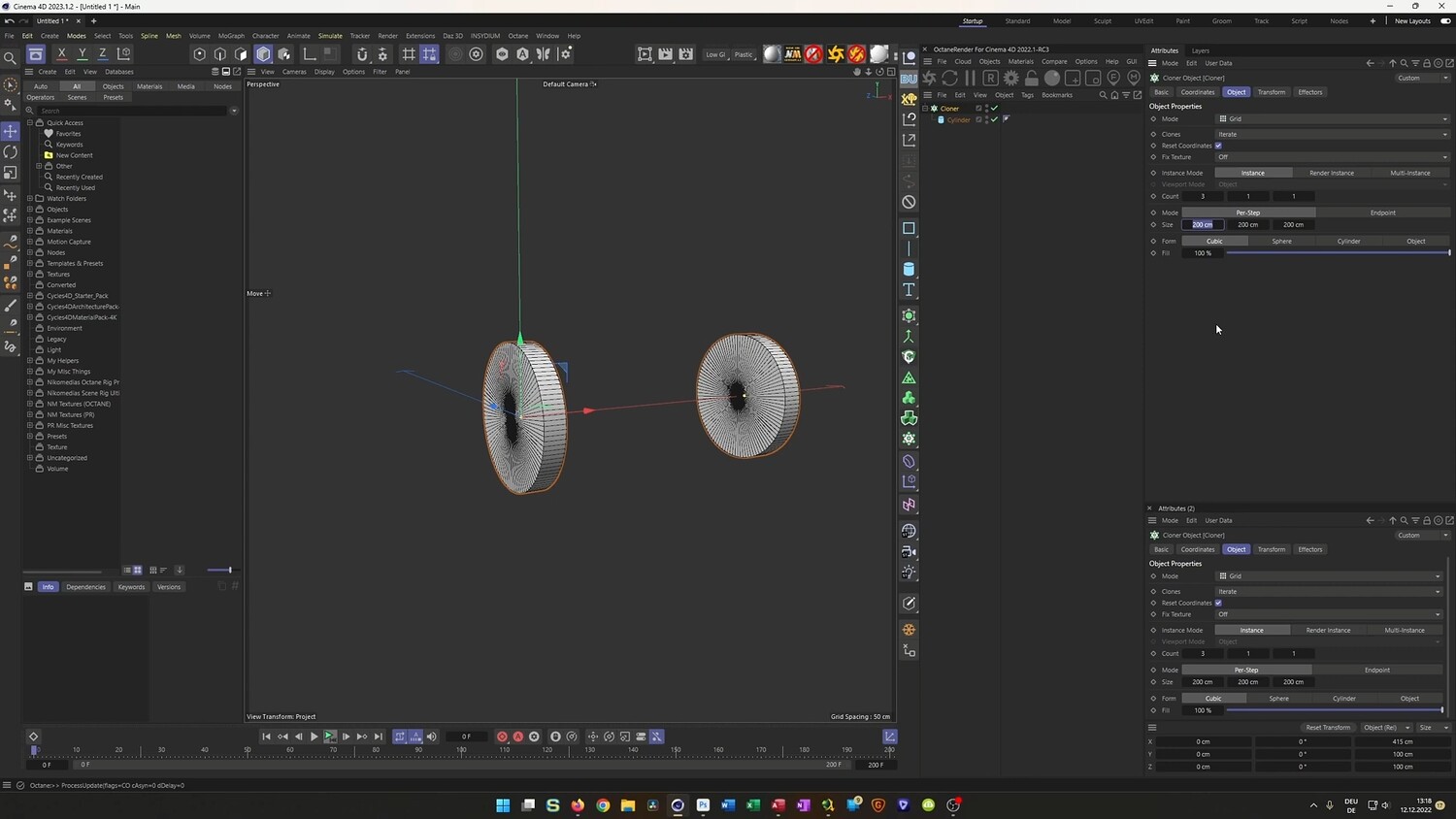The image size is (1456, 819).
Task: Toggle timeline sound speaker icon
Action: (x=432, y=737)
